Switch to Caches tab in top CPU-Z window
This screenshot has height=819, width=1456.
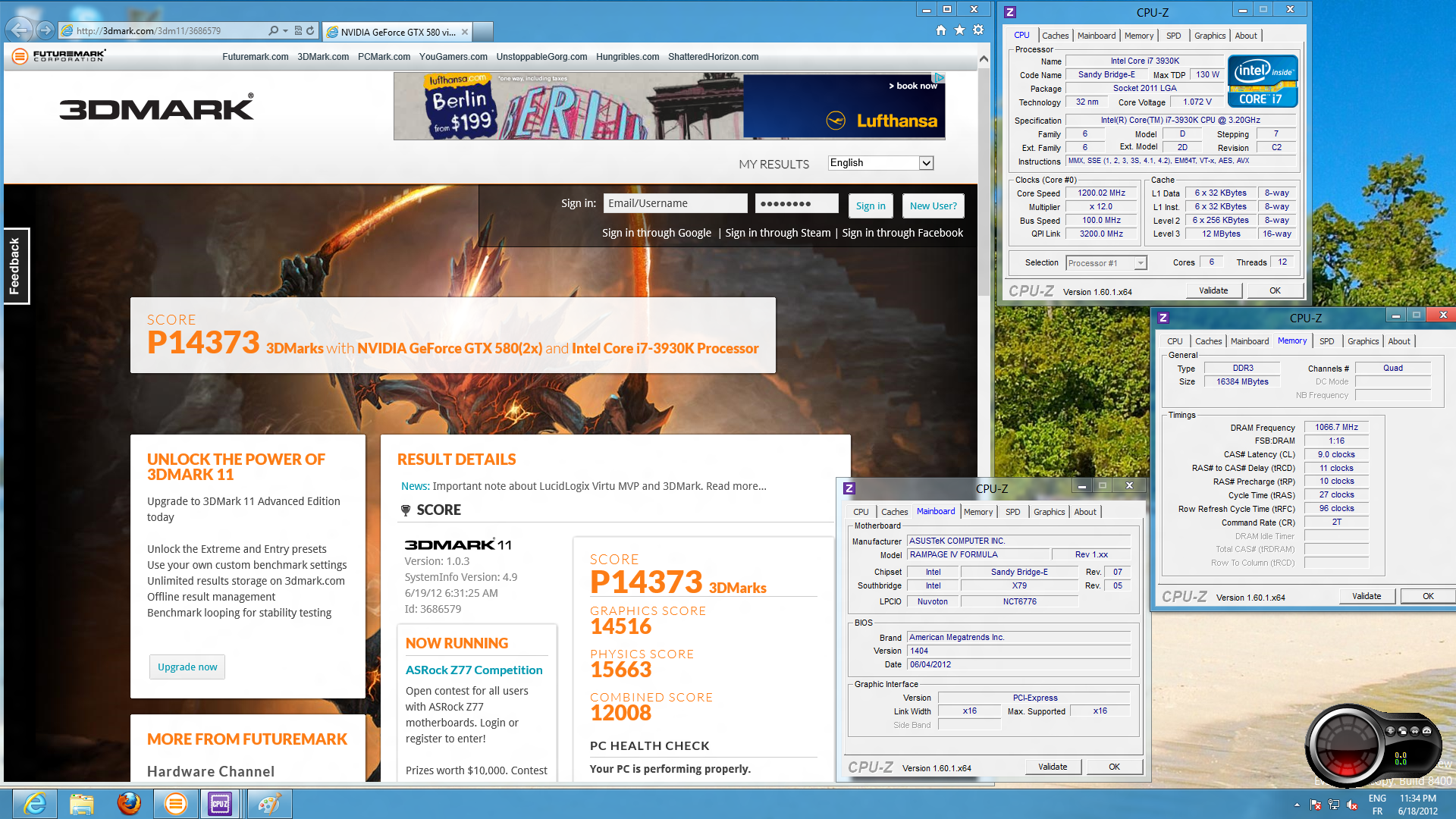pyautogui.click(x=1055, y=36)
